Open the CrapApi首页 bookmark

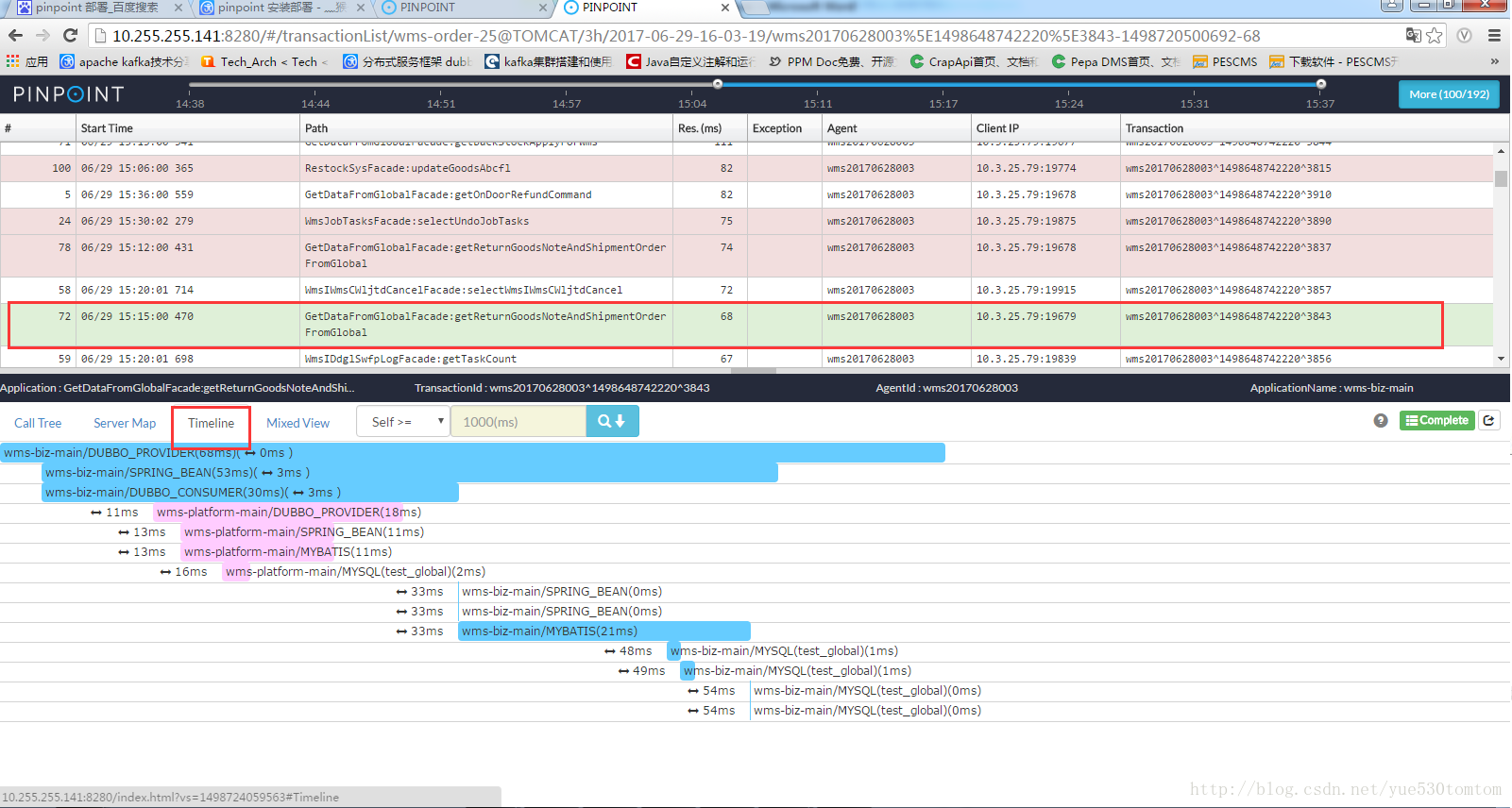click(x=974, y=61)
